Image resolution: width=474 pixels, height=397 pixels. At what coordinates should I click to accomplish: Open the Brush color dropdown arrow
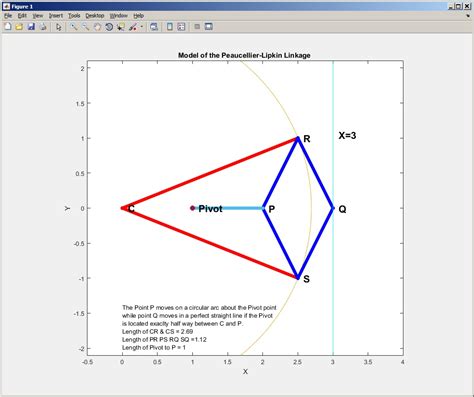141,27
